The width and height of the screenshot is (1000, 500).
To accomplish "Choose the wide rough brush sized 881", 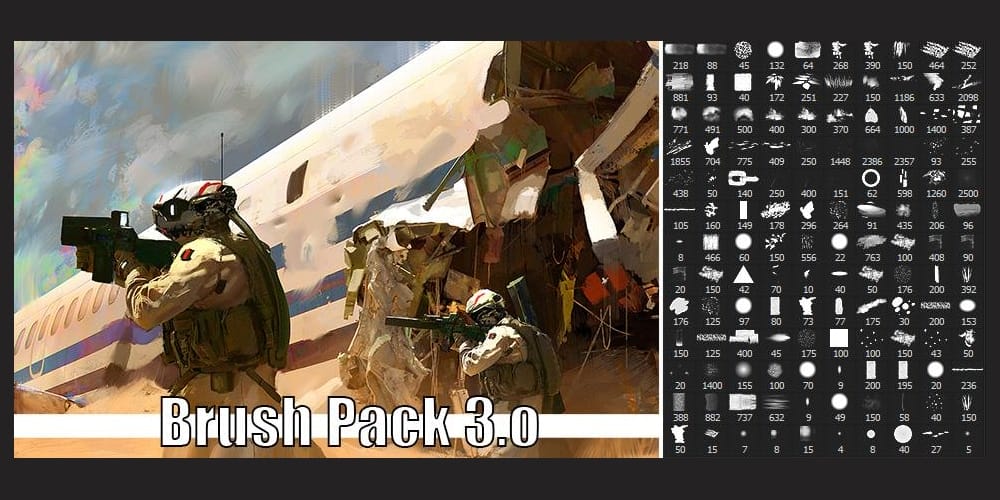I will coord(679,82).
